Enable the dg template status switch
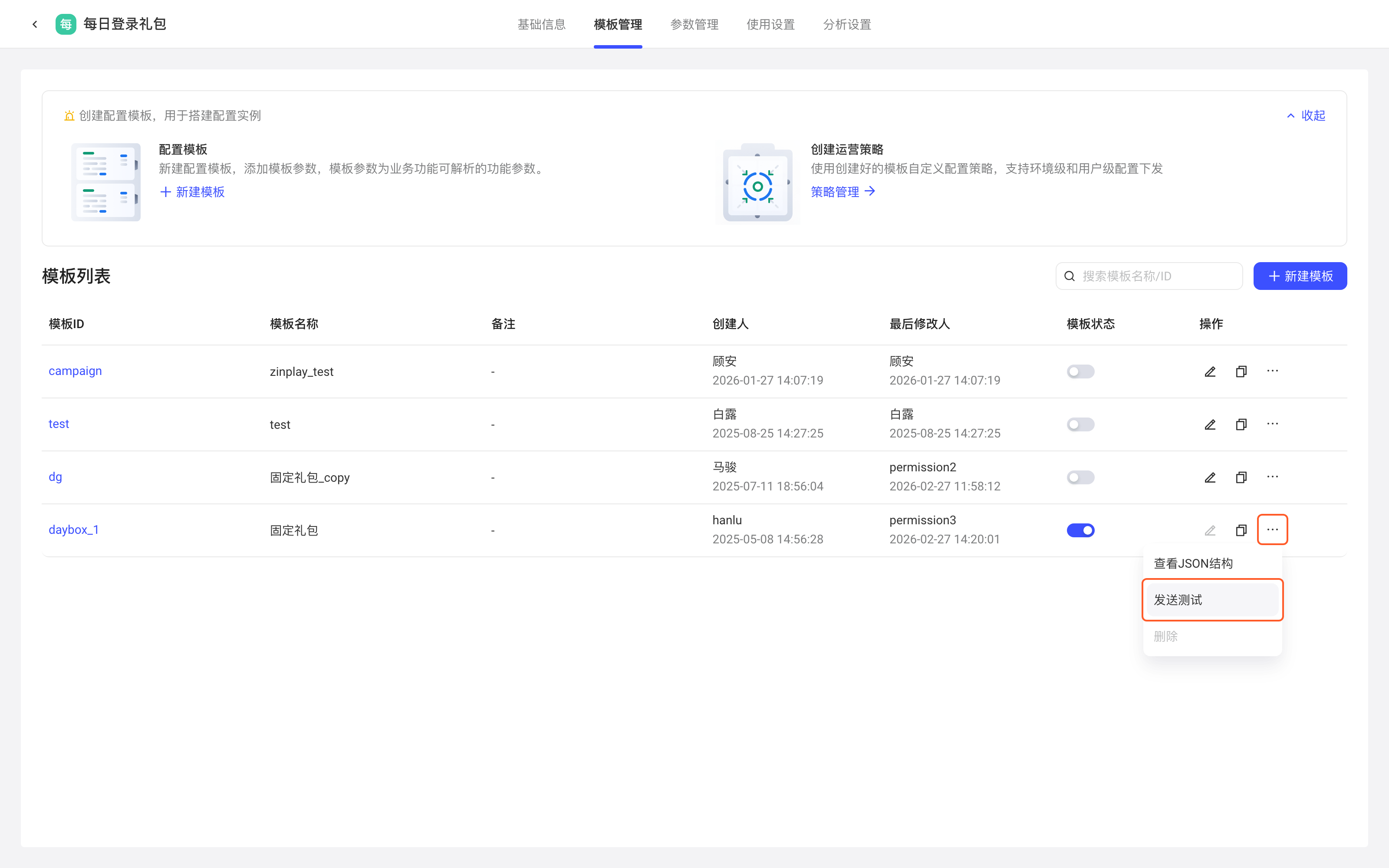The image size is (1389, 868). pyautogui.click(x=1080, y=477)
